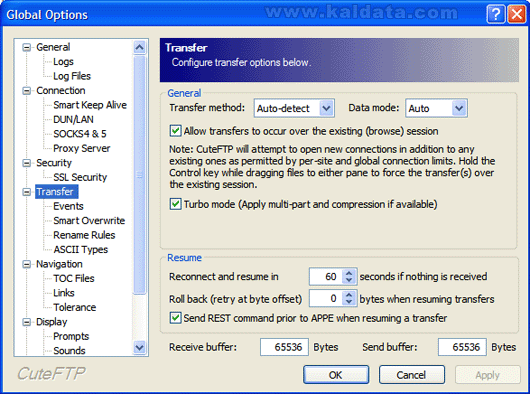Screen dimensions: 530x394
Task: Click the reconnect seconds field
Action: (x=326, y=277)
